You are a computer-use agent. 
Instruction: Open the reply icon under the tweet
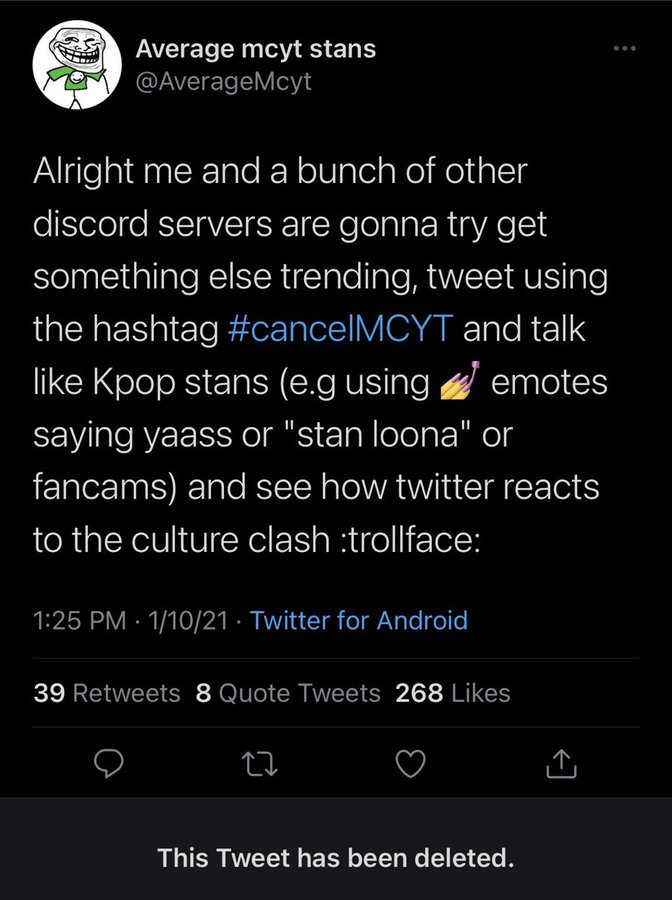(107, 765)
